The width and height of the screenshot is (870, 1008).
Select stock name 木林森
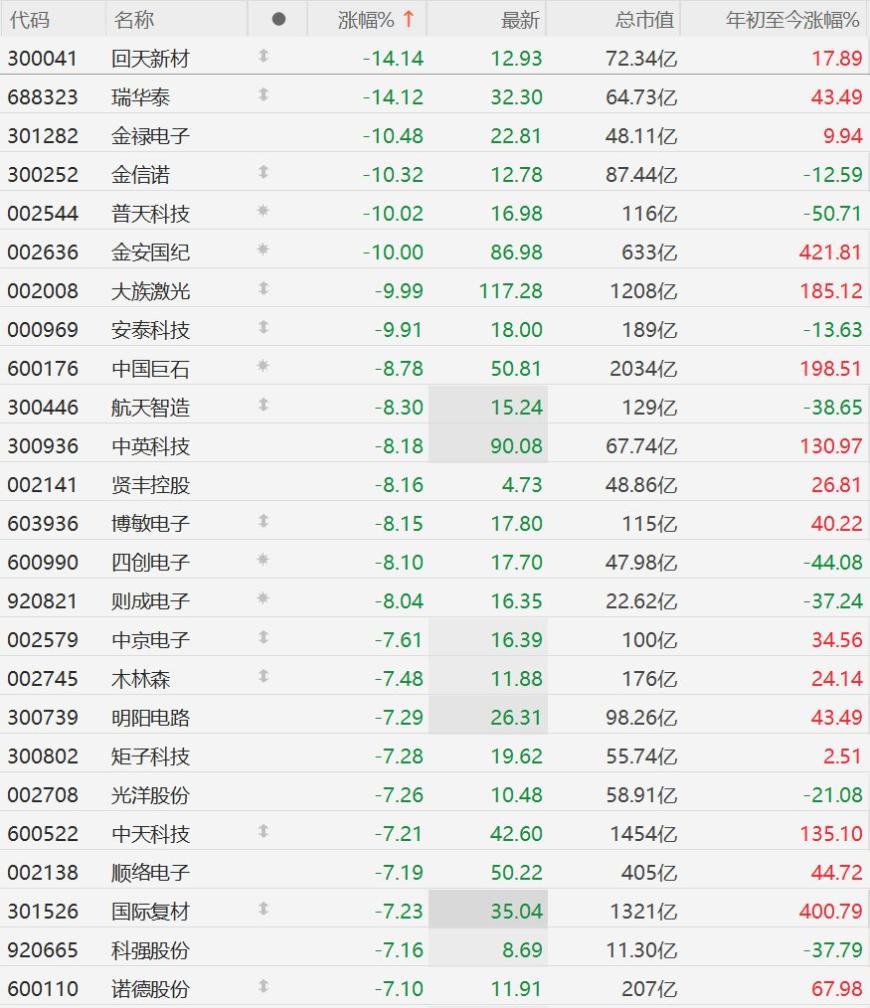tap(140, 679)
